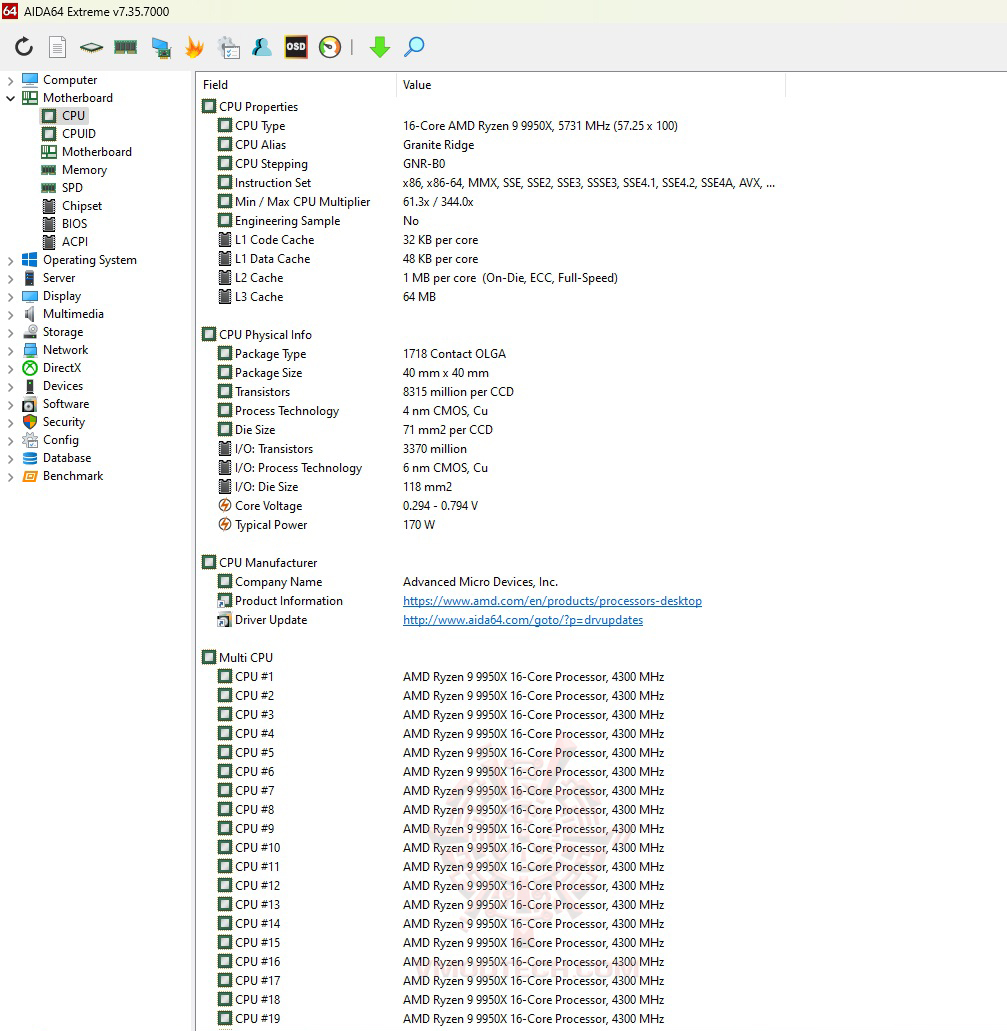Open the aida64 drvupdates link
The height and width of the screenshot is (1031, 1007).
523,620
